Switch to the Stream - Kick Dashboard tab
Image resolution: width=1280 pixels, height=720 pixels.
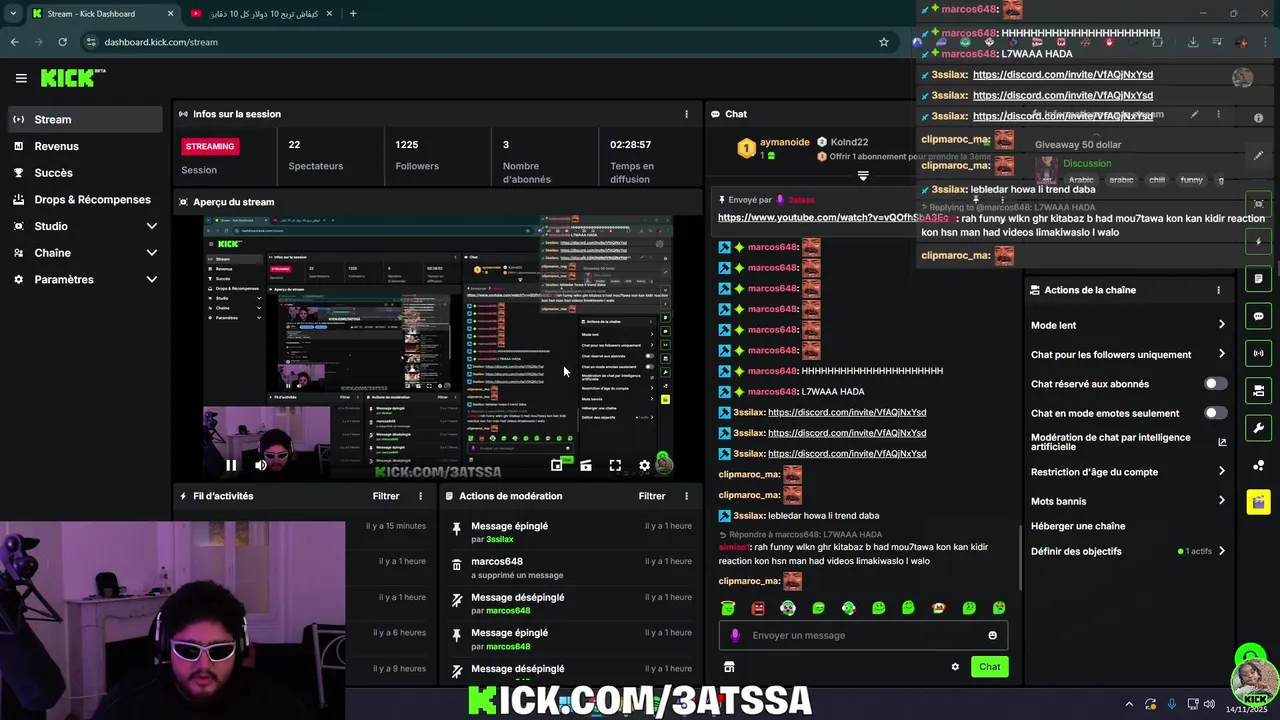click(101, 14)
